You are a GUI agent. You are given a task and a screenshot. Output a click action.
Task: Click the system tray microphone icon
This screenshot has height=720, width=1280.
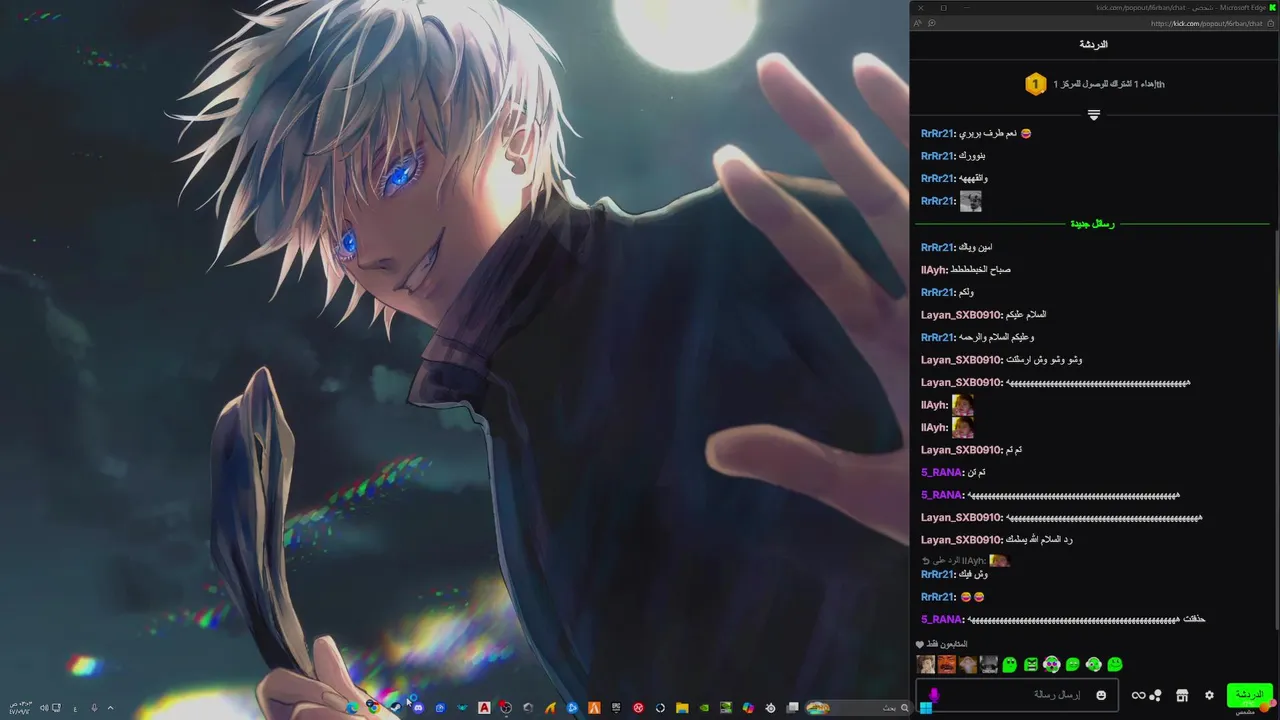click(x=94, y=708)
